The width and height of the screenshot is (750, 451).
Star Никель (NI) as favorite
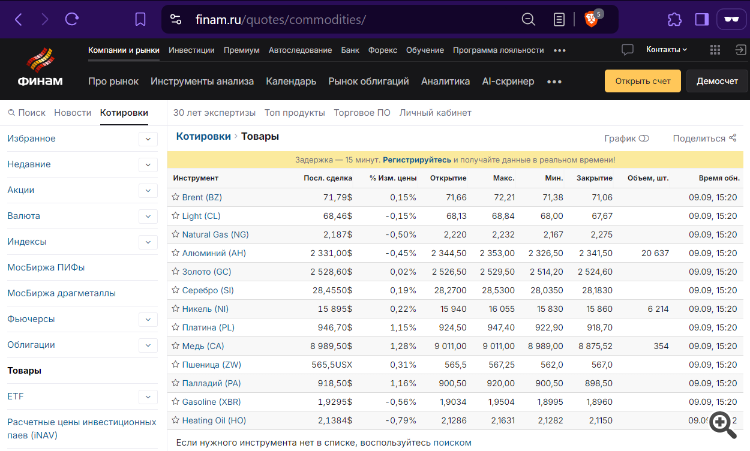click(176, 309)
